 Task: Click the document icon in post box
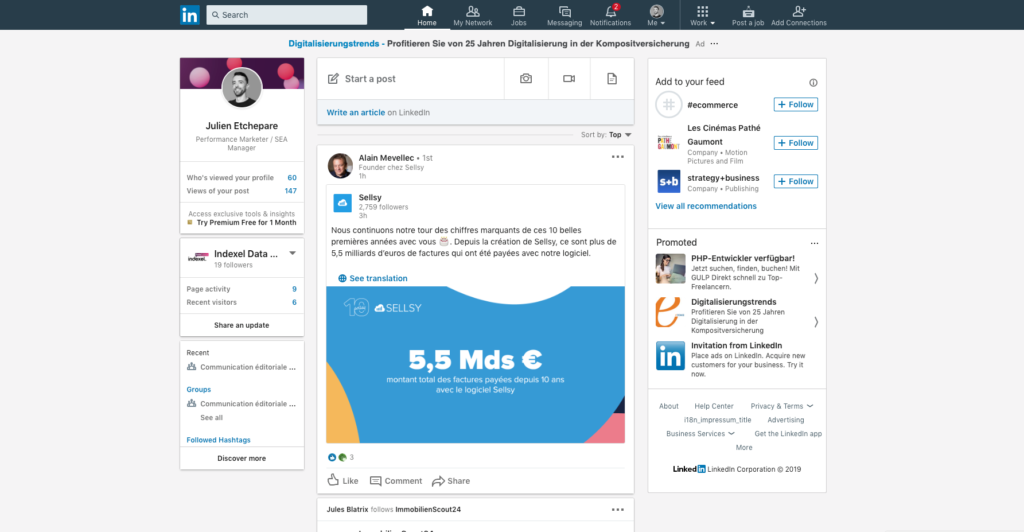[x=612, y=78]
